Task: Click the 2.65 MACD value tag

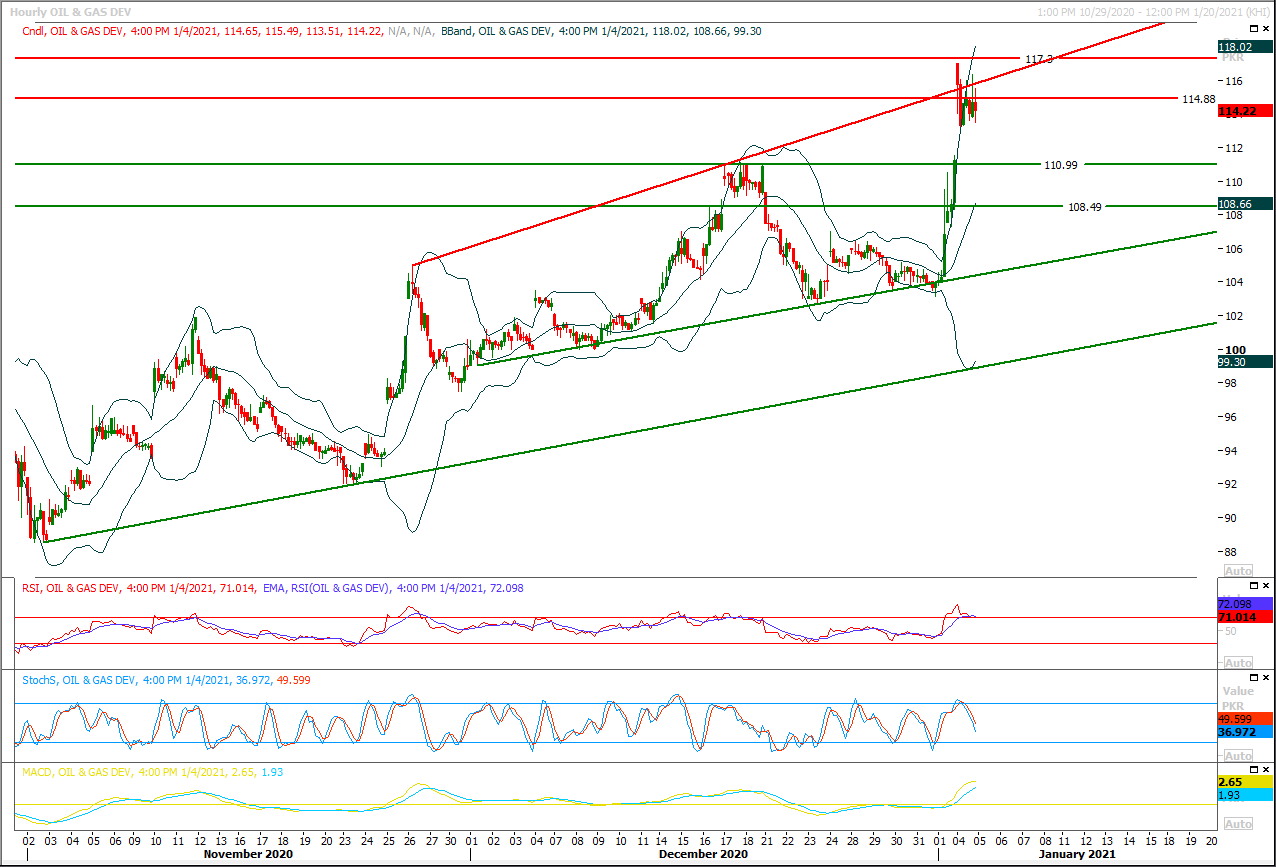Action: pyautogui.click(x=1245, y=781)
